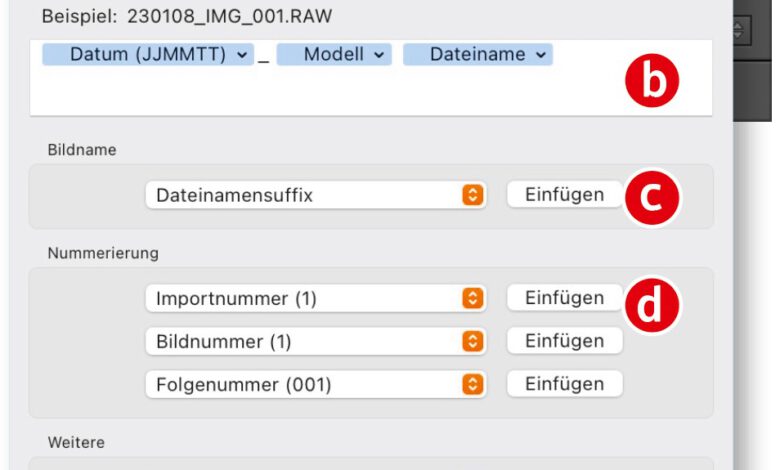Open the Dateiname token dropdown
Screen dimensions: 780x470
click(541, 56)
